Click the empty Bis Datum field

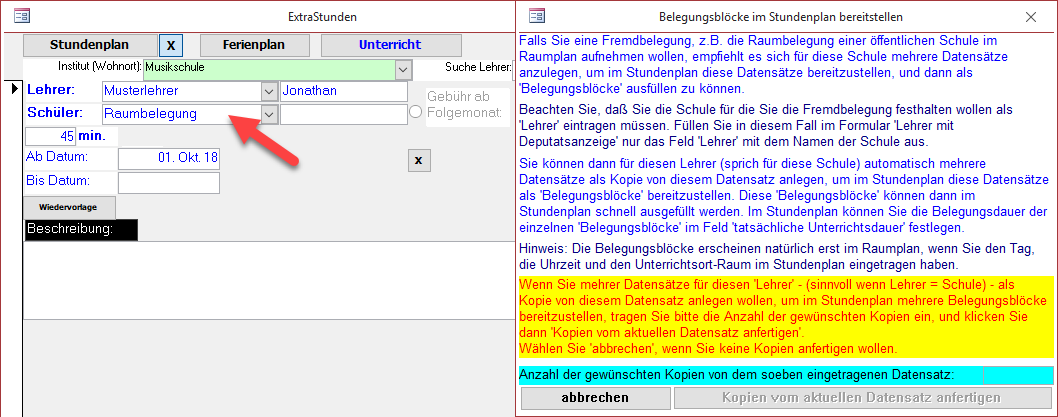[169, 182]
